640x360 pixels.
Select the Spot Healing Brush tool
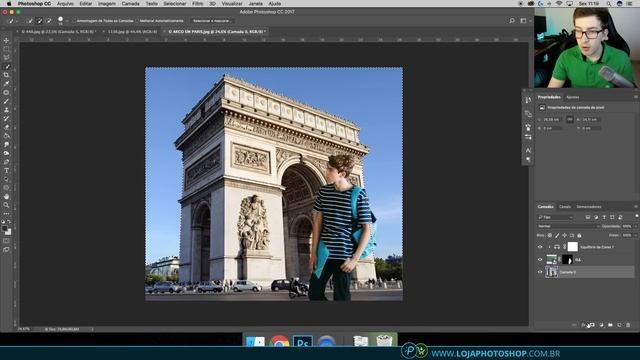pyautogui.click(x=6, y=93)
